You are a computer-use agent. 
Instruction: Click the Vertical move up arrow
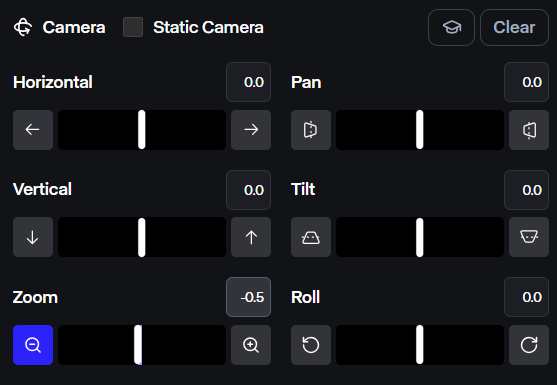pyautogui.click(x=251, y=237)
